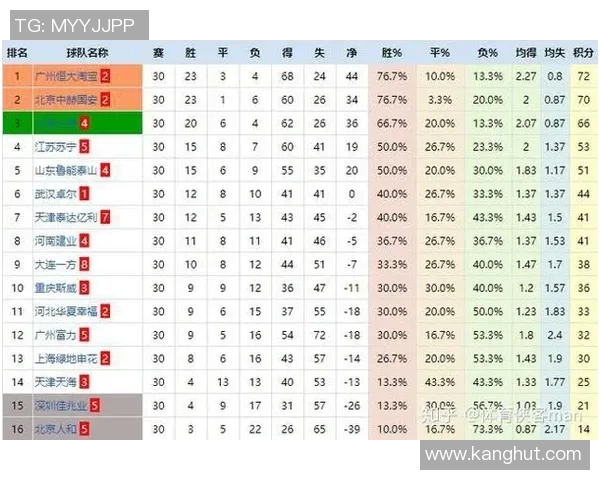Viewport: 600px width, 480px height.
Task: Click red badge next to 天津泰达亿利
Action: 105,217
